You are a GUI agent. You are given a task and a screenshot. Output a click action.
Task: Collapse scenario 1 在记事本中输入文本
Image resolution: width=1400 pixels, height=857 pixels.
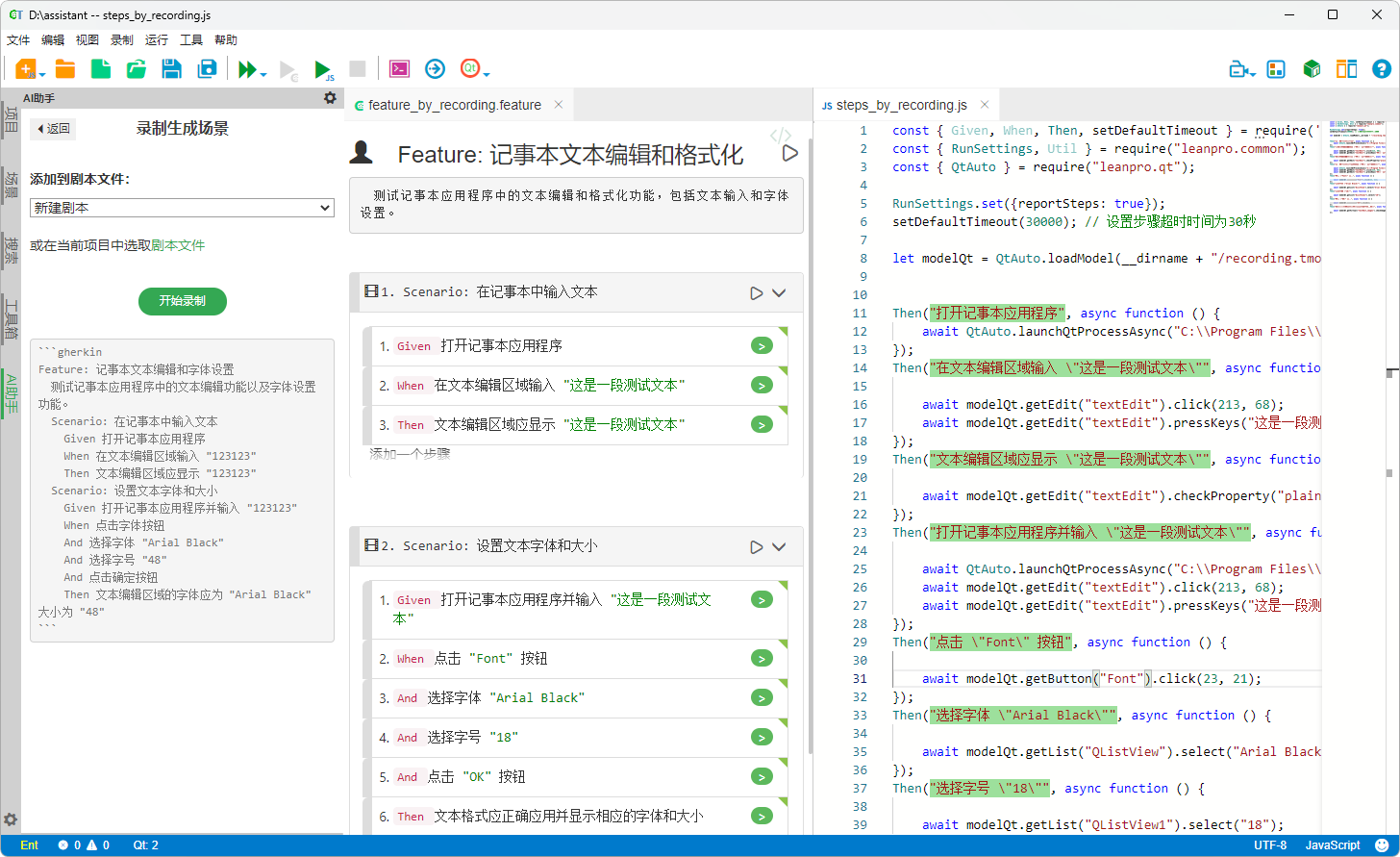[779, 292]
